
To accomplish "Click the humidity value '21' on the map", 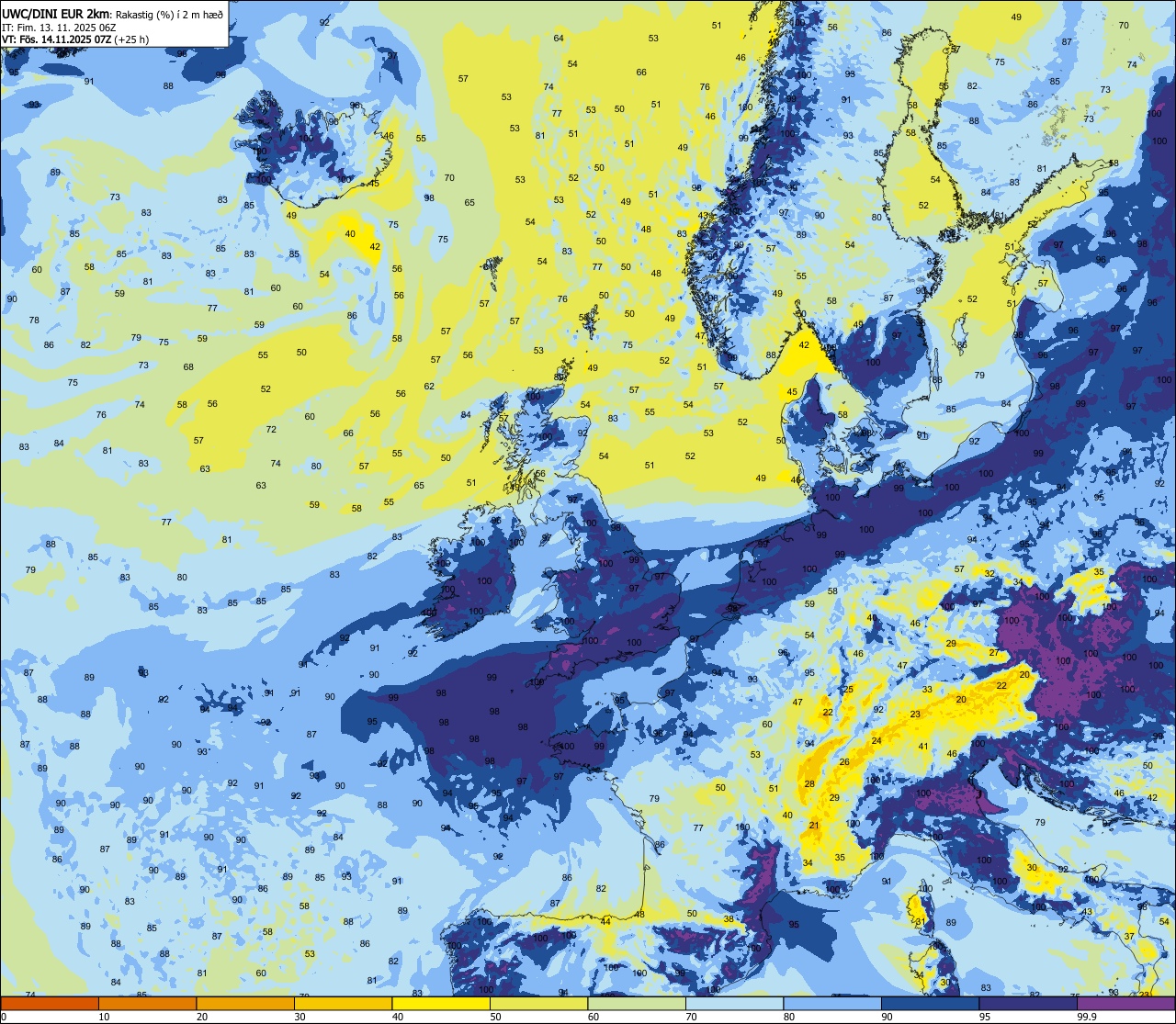I will coord(814,826).
